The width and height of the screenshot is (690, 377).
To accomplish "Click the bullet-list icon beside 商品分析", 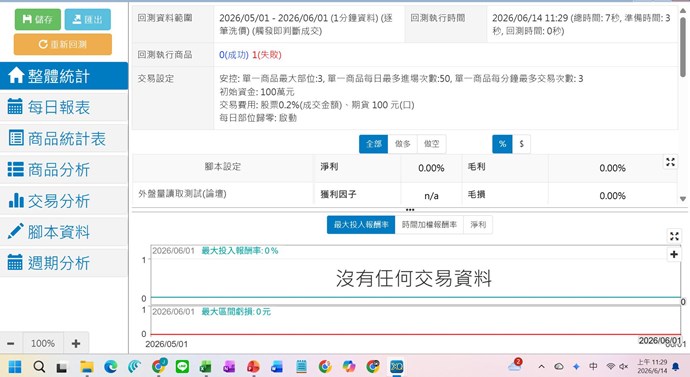I will pyautogui.click(x=16, y=169).
